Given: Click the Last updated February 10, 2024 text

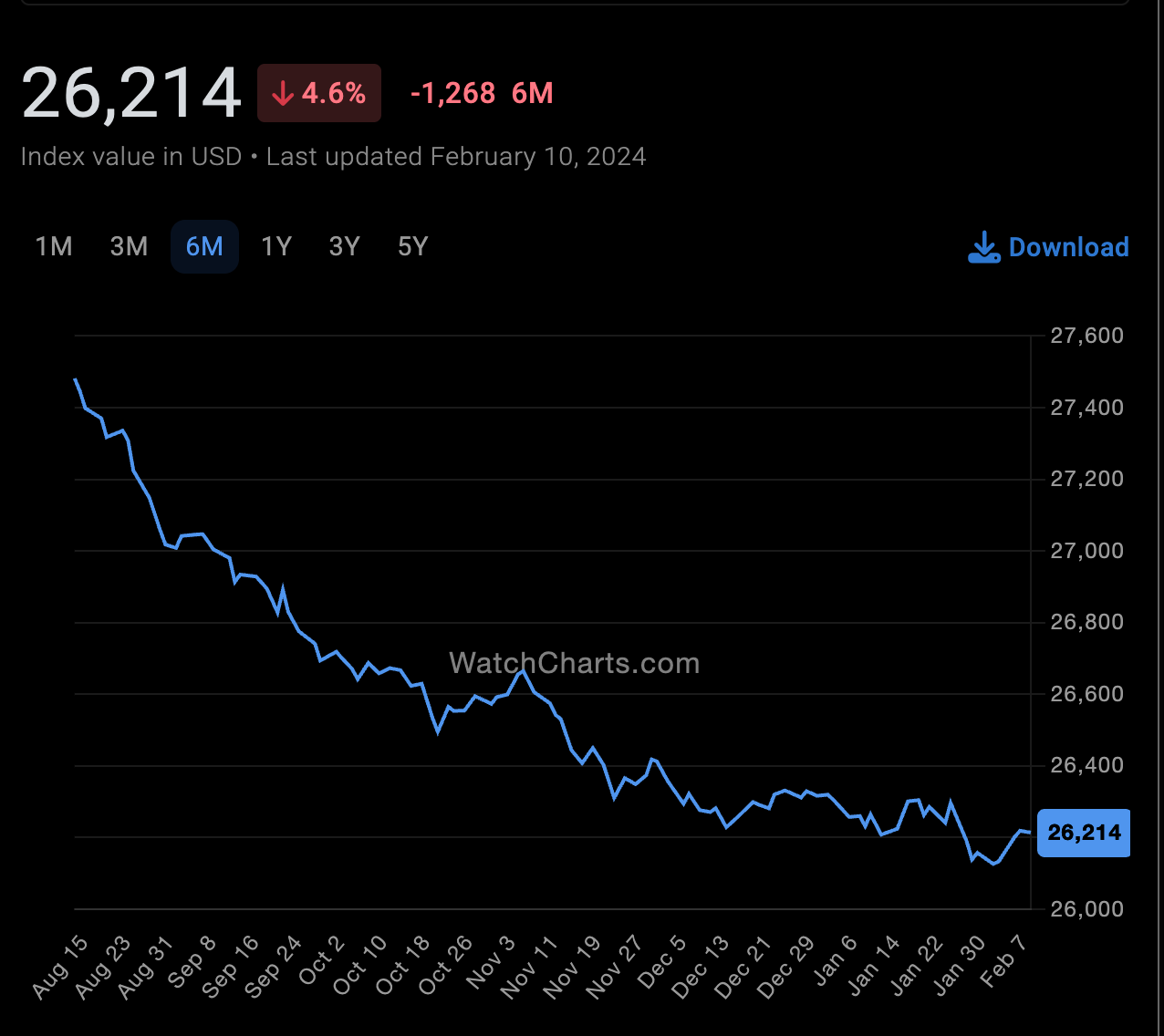Looking at the screenshot, I should (456, 157).
